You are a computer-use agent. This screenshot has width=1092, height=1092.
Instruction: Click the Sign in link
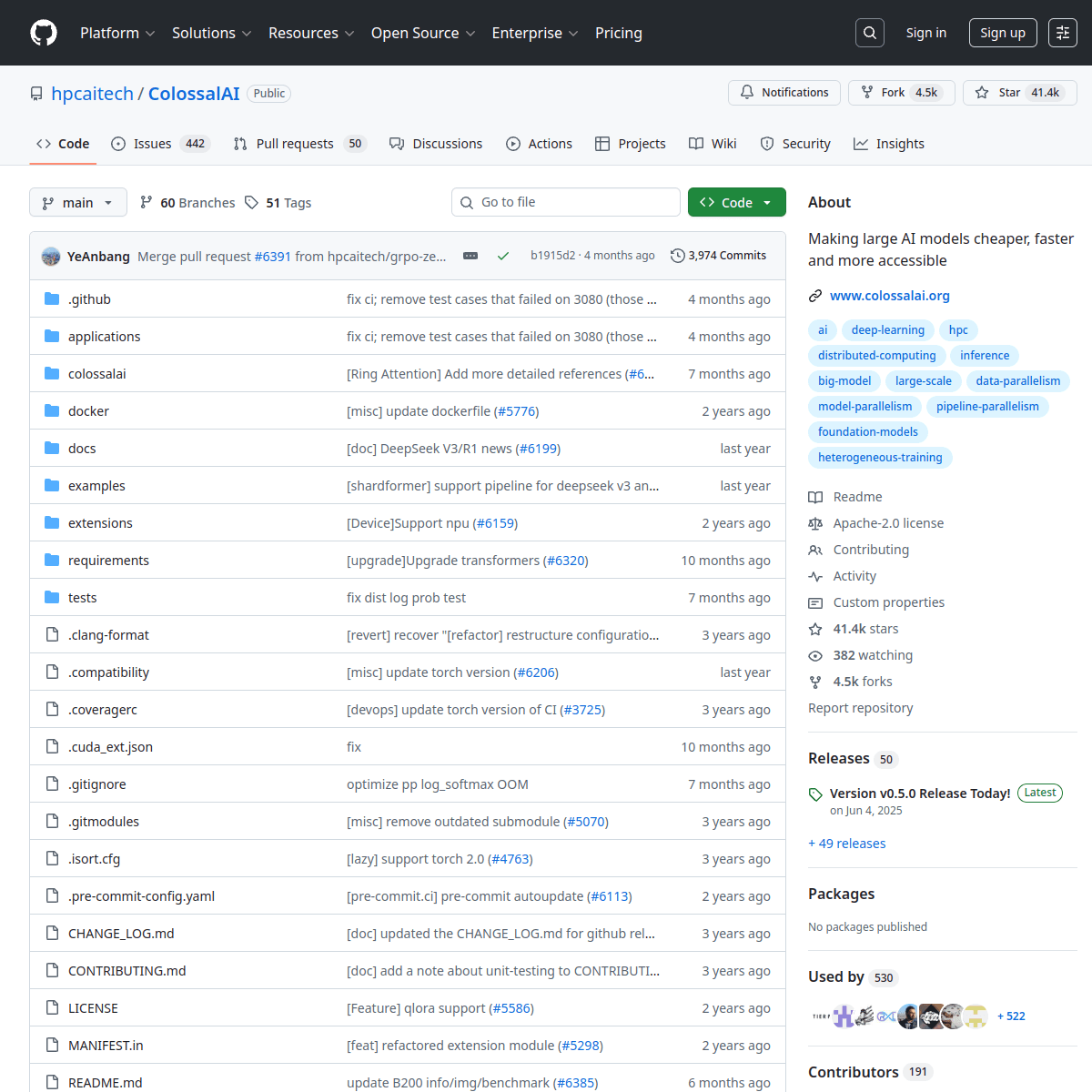(x=926, y=33)
